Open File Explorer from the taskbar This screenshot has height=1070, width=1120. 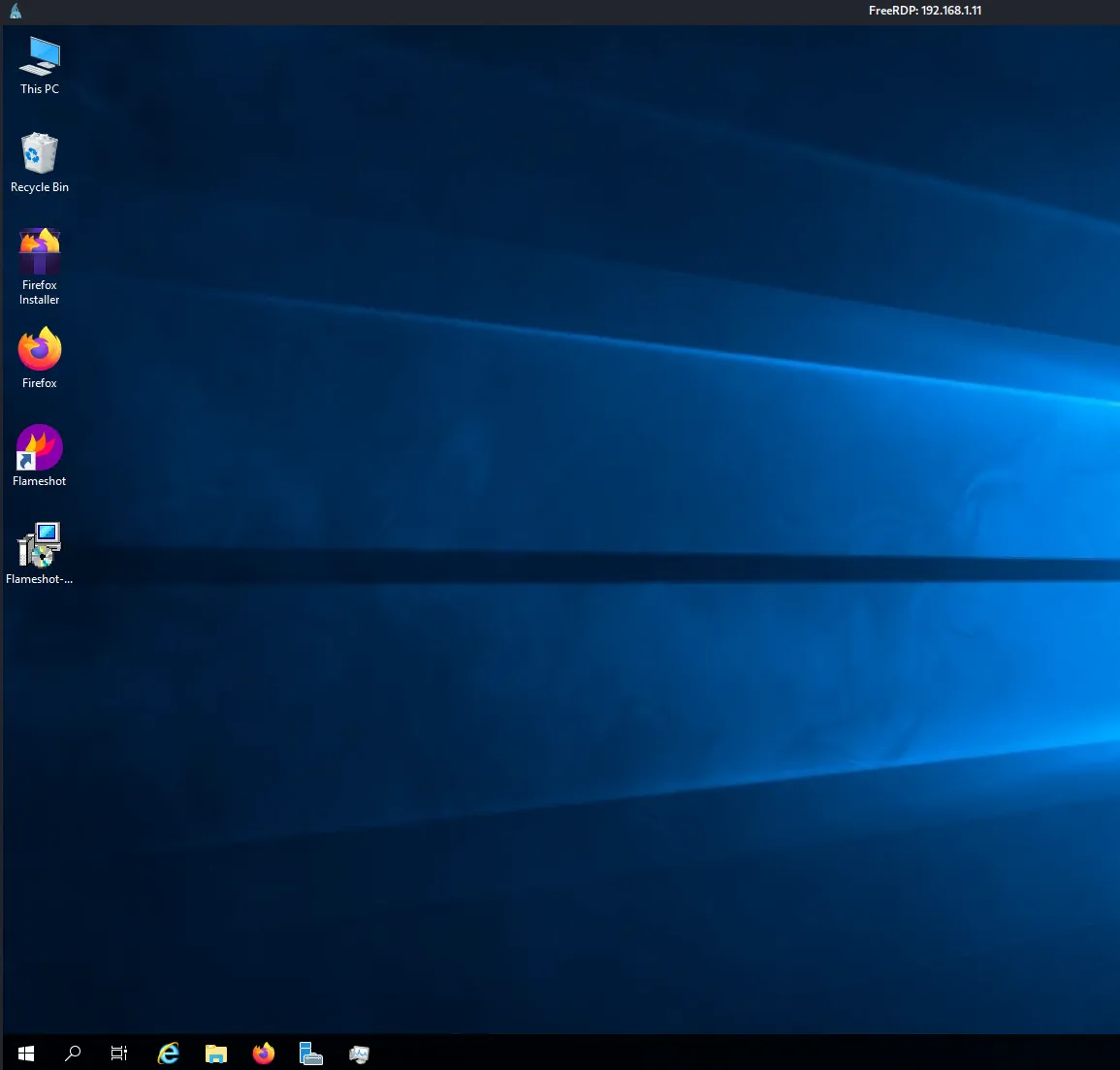[216, 1054]
